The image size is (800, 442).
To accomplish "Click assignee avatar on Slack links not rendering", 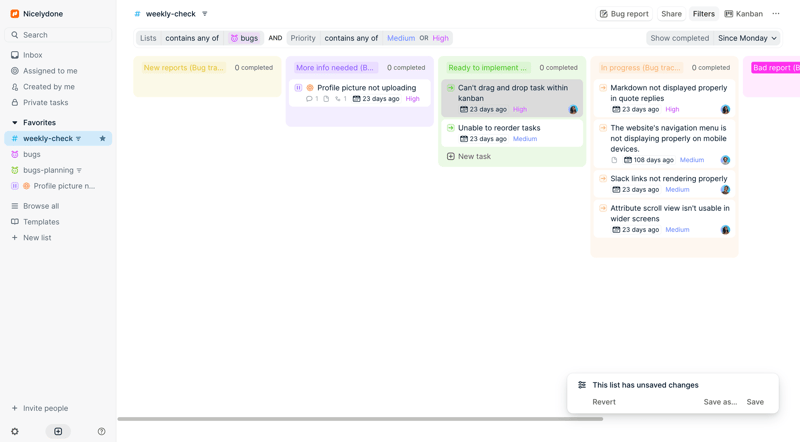I will point(725,189).
